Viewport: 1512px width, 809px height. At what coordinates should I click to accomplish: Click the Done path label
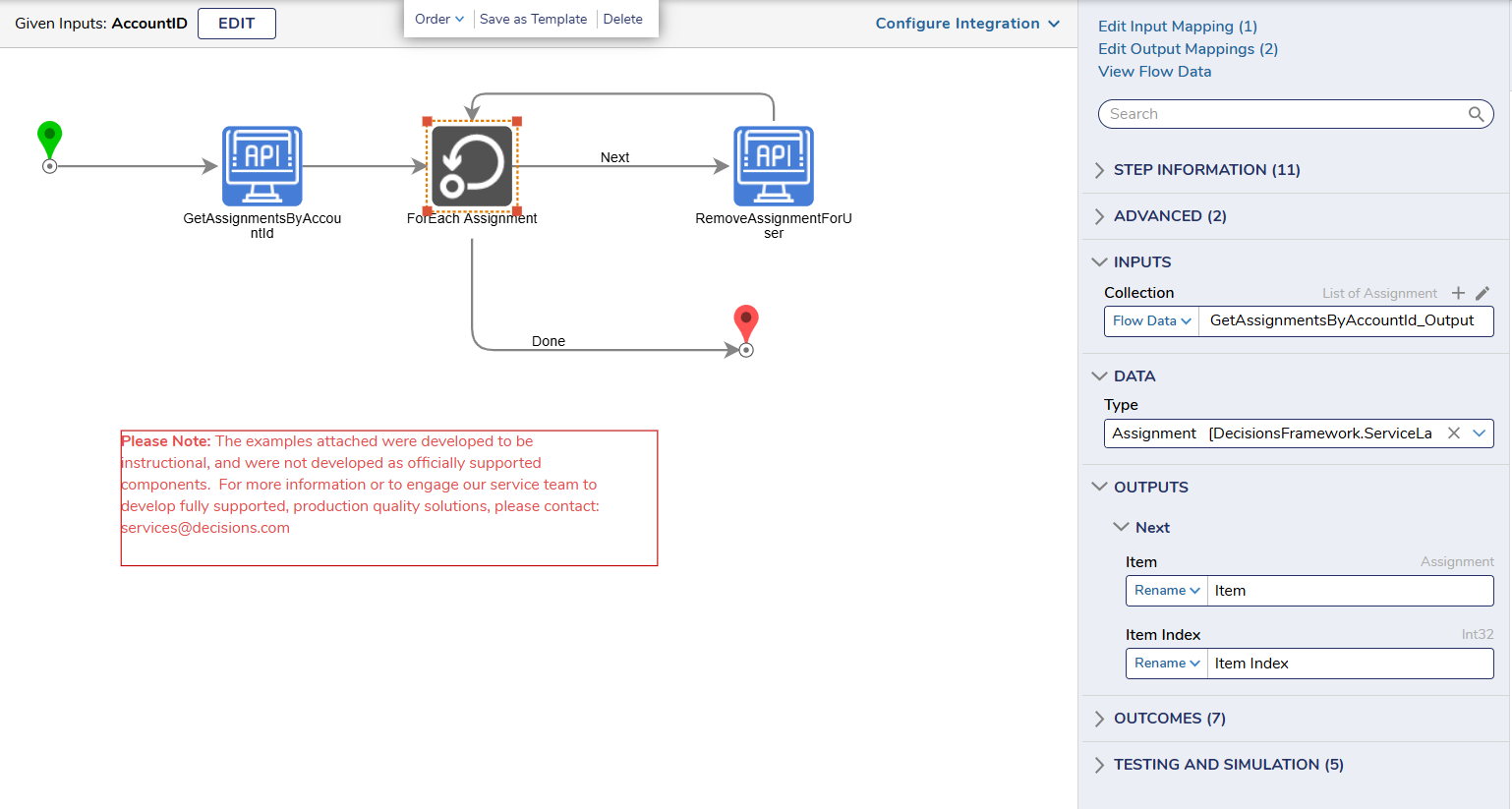click(x=549, y=341)
